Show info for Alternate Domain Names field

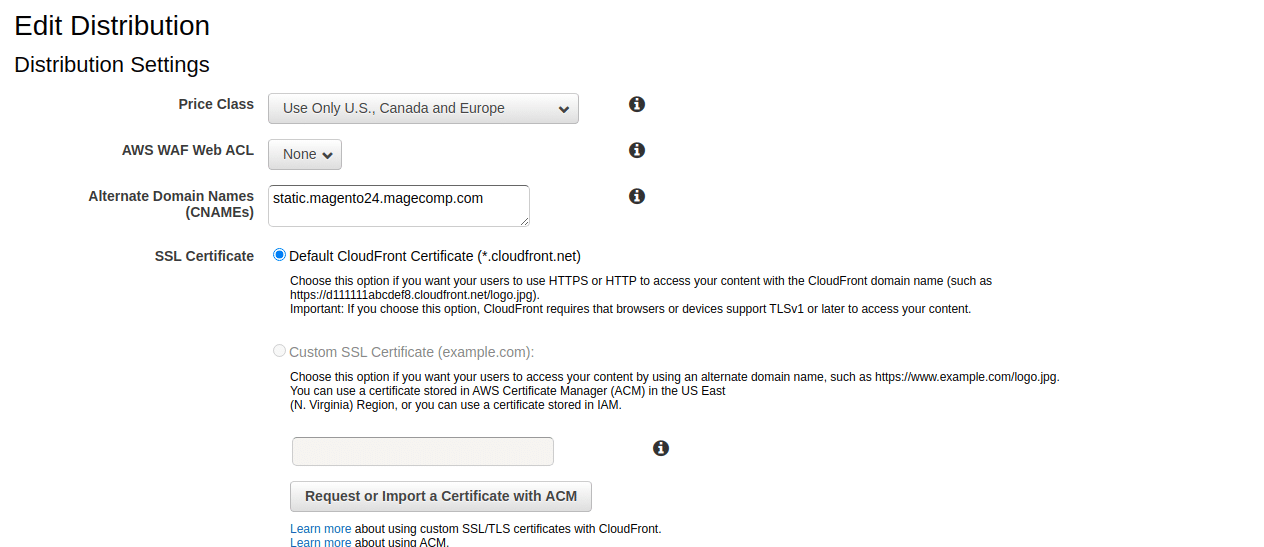tap(637, 196)
